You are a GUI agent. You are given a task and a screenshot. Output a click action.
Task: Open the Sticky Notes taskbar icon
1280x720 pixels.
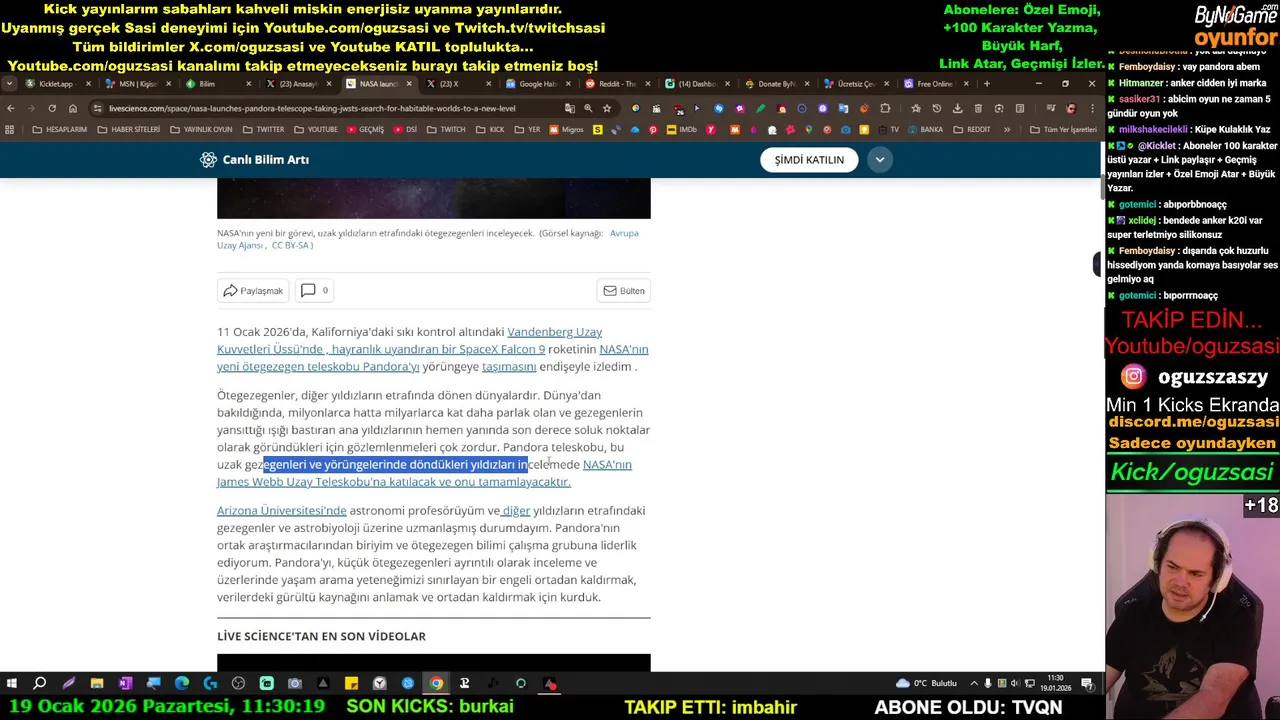click(x=351, y=684)
